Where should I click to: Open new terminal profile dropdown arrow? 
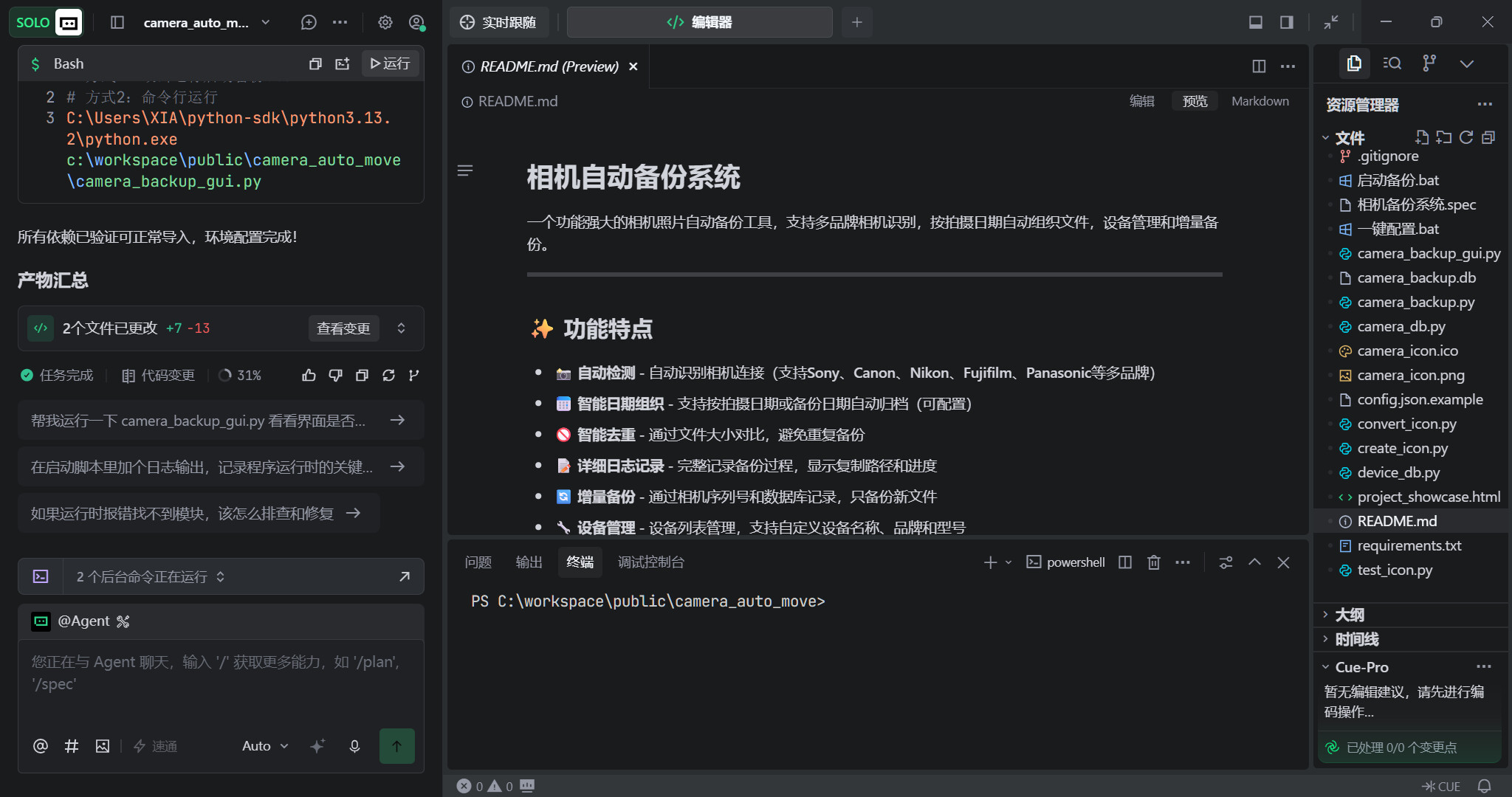(x=1009, y=562)
